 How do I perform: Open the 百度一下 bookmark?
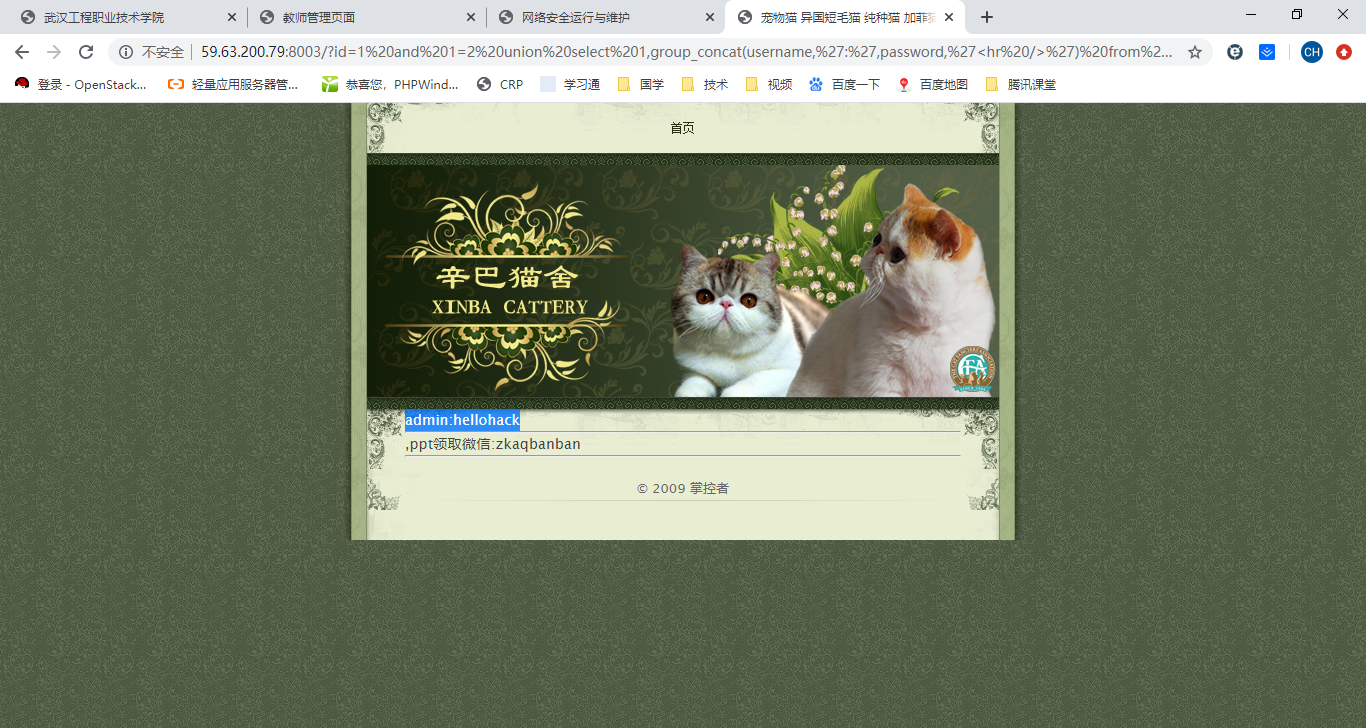845,85
